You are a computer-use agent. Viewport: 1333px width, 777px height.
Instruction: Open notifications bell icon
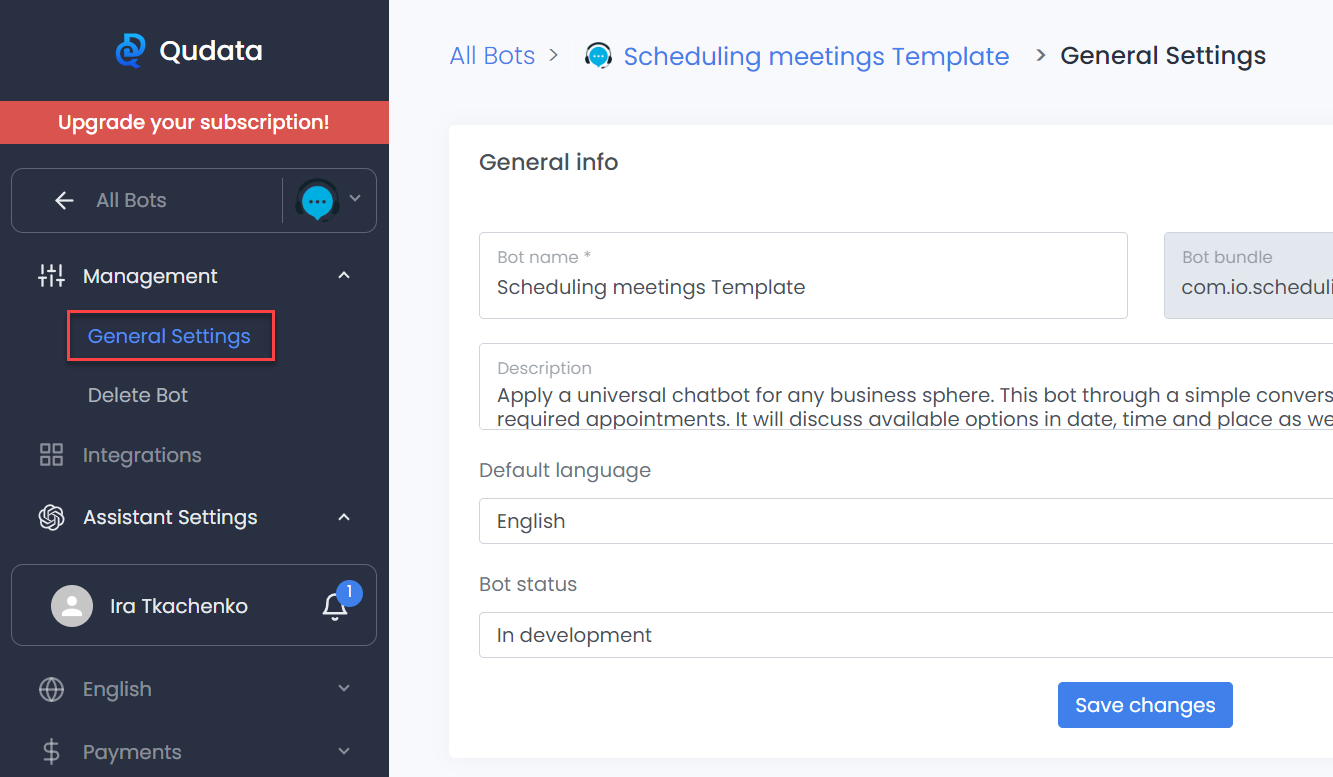(335, 606)
